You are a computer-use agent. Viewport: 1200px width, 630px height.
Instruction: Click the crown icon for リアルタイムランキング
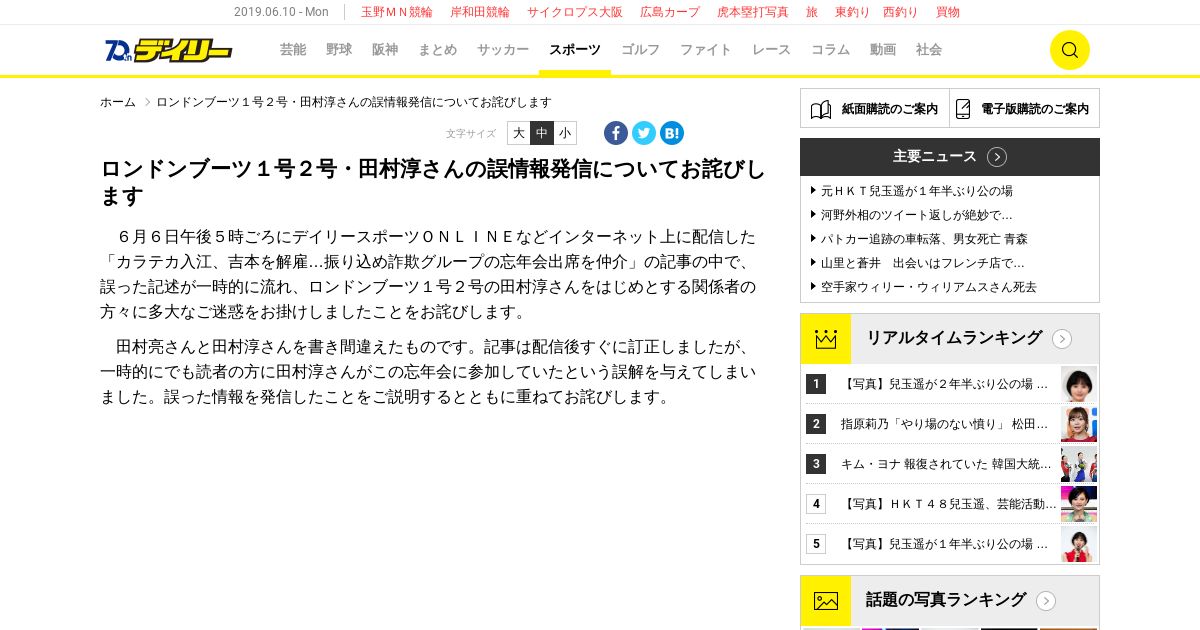[x=825, y=339]
